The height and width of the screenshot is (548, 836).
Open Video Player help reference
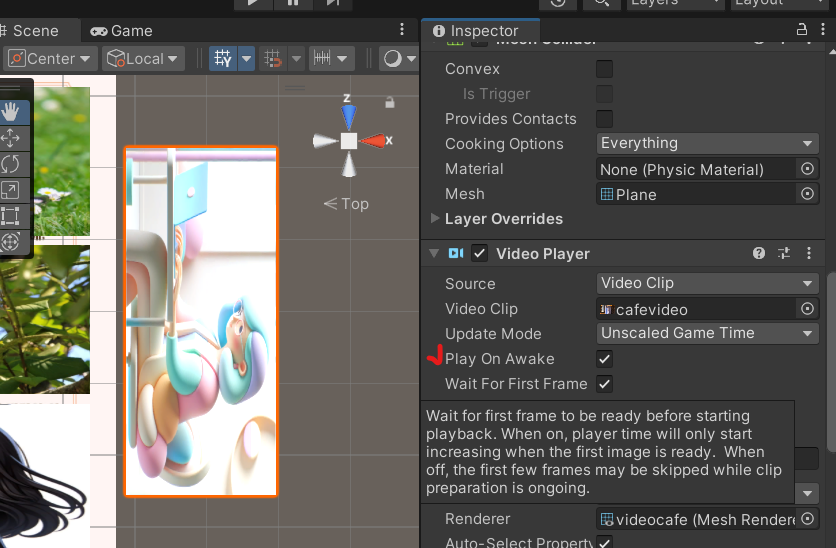[759, 253]
